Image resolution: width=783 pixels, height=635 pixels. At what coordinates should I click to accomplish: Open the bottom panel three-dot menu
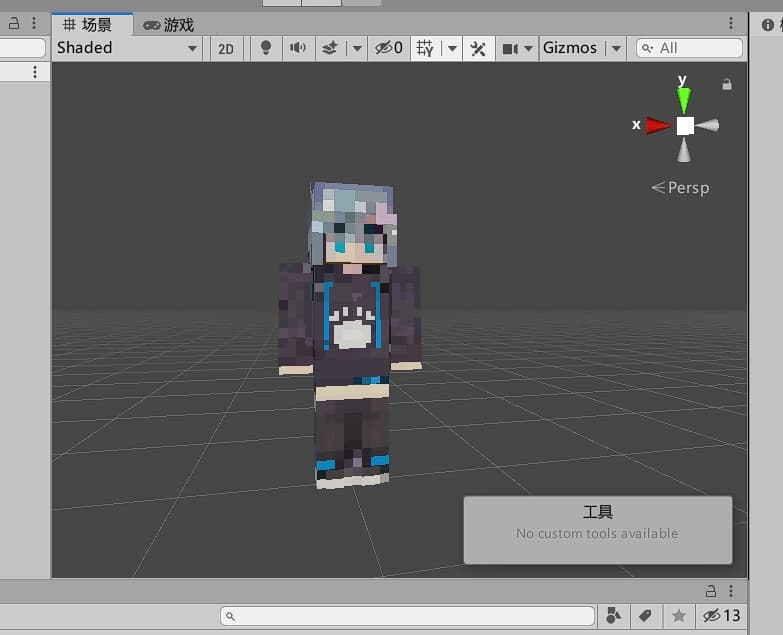(x=731, y=591)
